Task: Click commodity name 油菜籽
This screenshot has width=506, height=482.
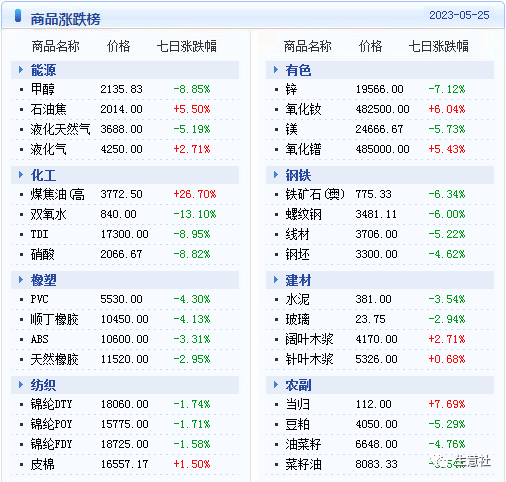Action: (303, 444)
